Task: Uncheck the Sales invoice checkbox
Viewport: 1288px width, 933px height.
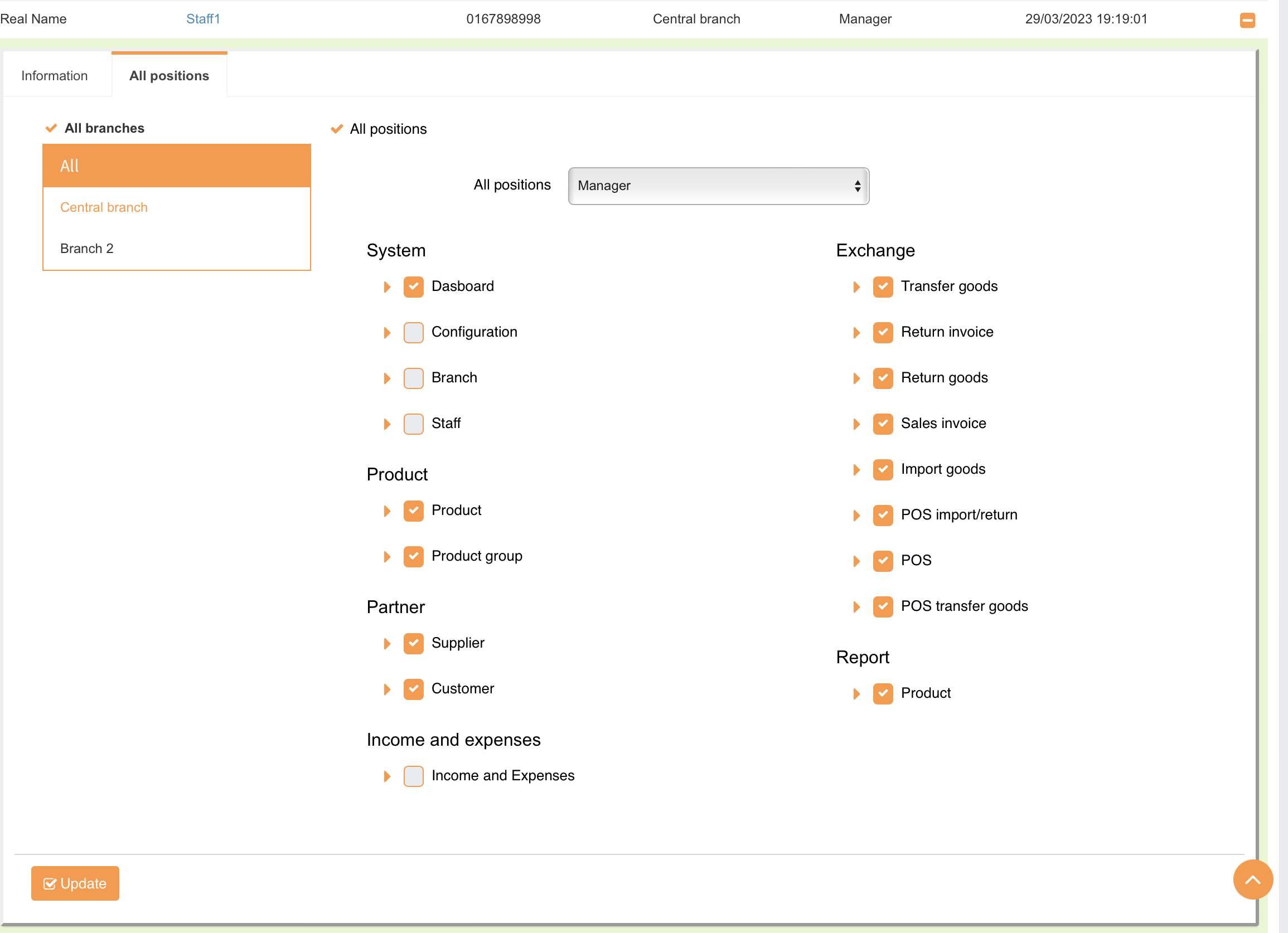Action: (883, 424)
